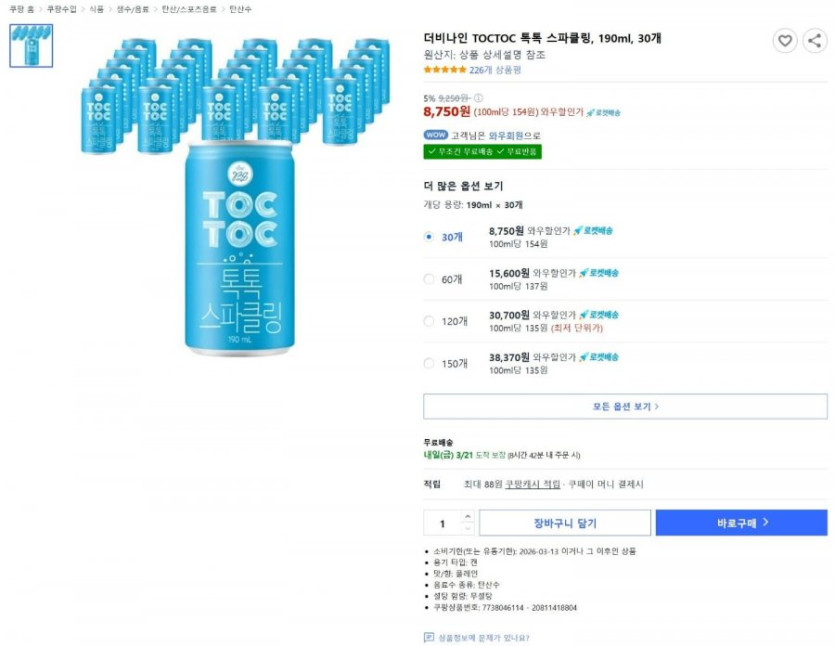The height and width of the screenshot is (646, 835).
Task: Choose the 120개 option radio button
Action: [x=429, y=321]
